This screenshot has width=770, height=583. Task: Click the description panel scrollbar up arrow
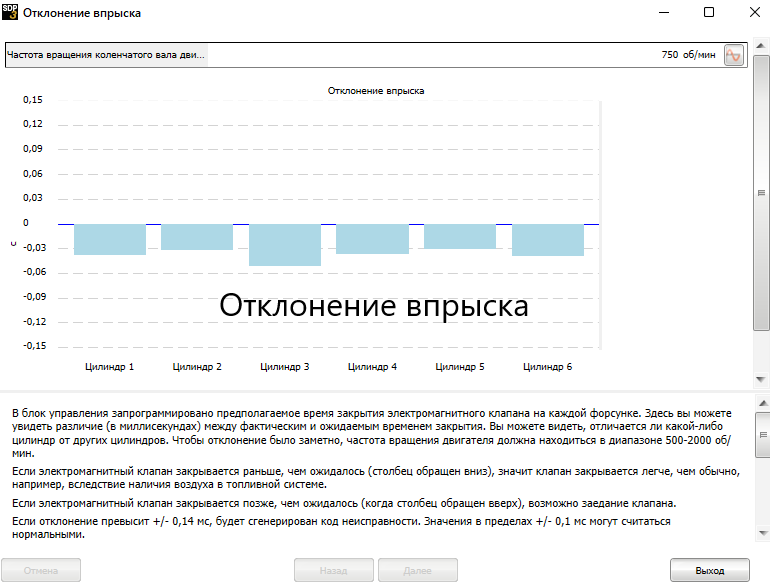coord(763,403)
